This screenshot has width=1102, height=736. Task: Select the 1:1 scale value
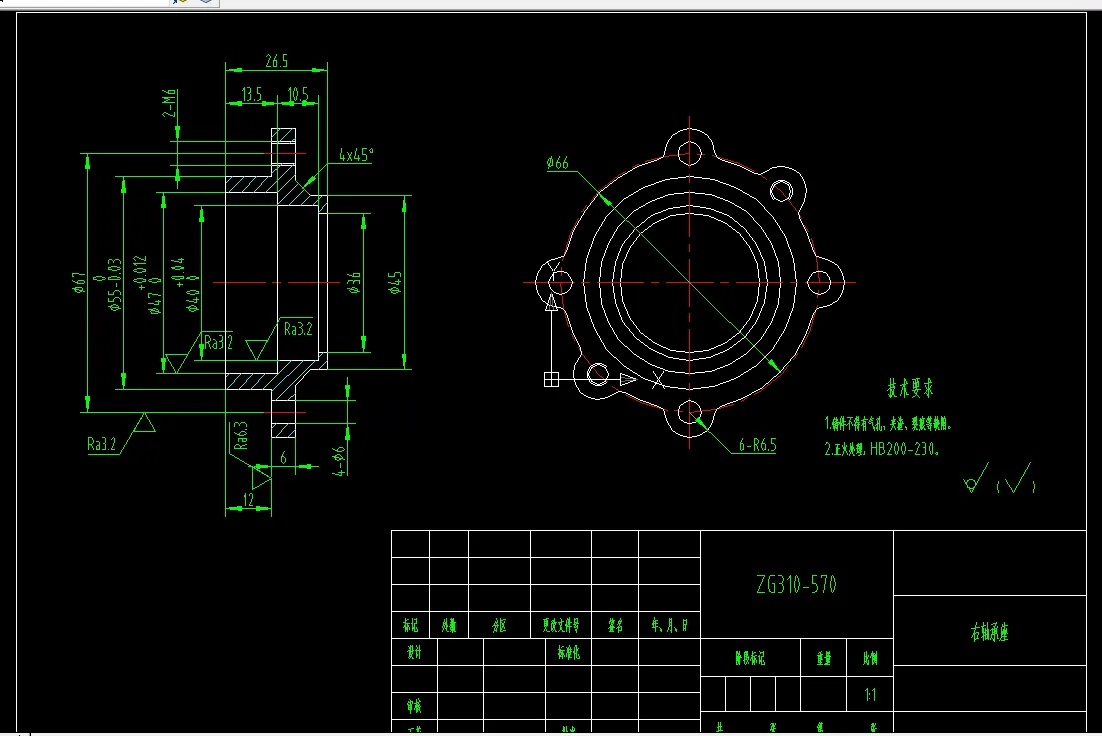[x=870, y=695]
